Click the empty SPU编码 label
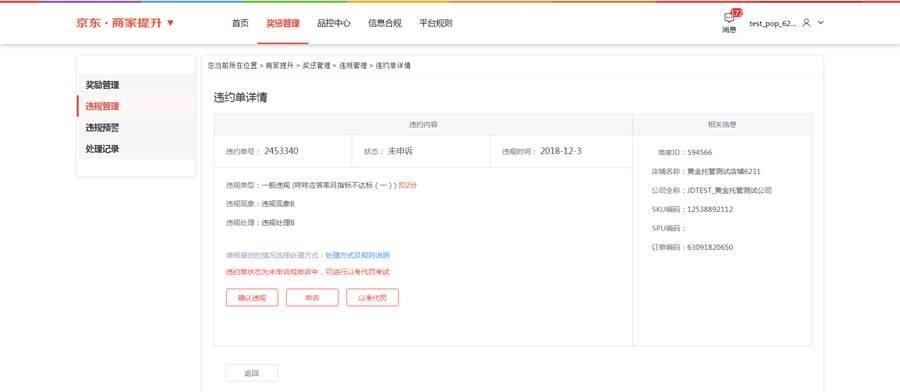 coord(669,228)
